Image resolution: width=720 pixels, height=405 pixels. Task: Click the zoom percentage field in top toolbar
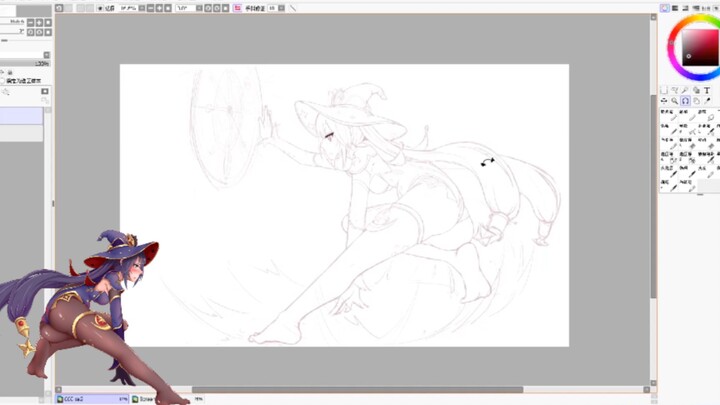(x=129, y=8)
